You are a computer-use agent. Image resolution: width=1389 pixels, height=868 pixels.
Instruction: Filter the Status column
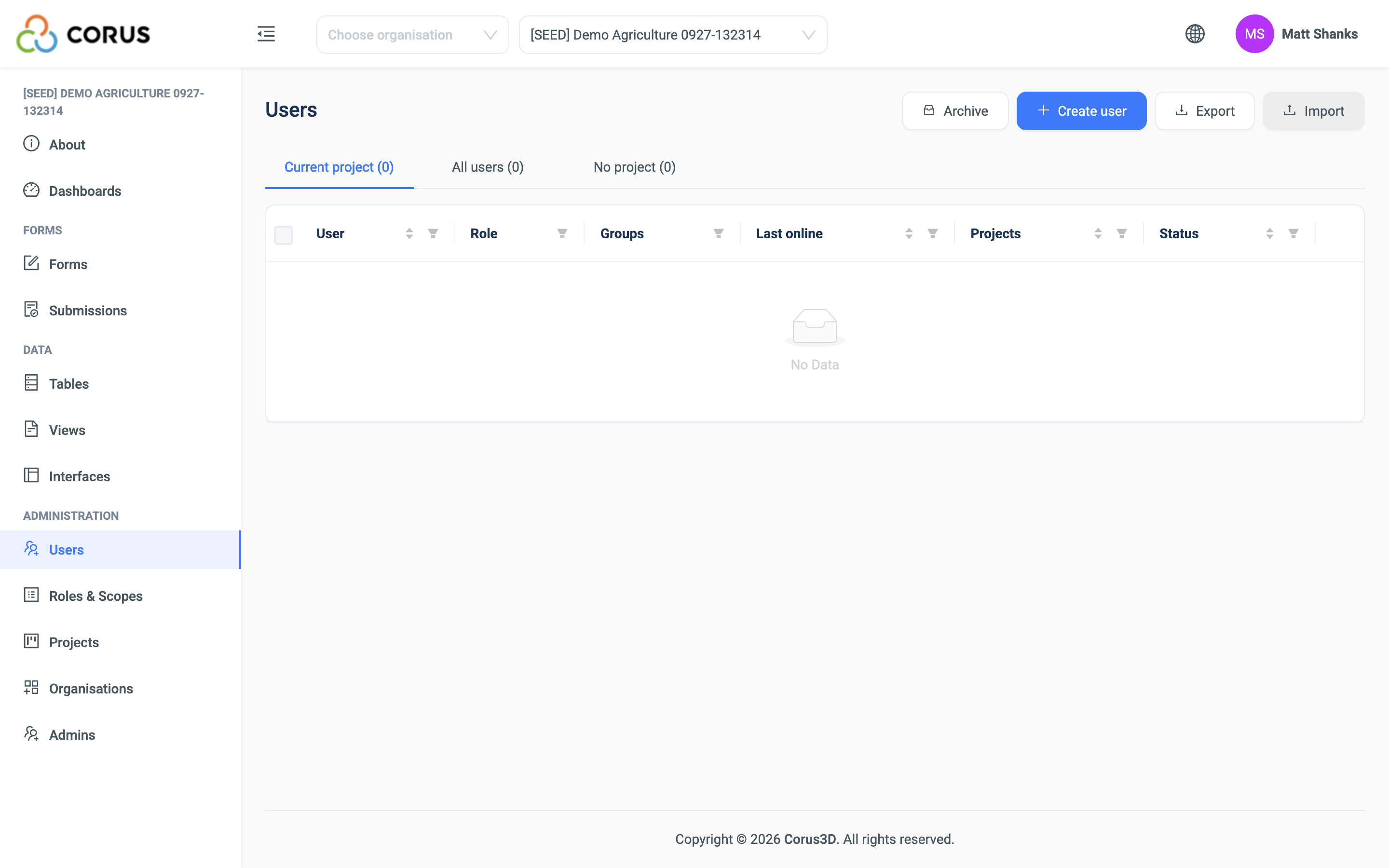click(x=1293, y=233)
